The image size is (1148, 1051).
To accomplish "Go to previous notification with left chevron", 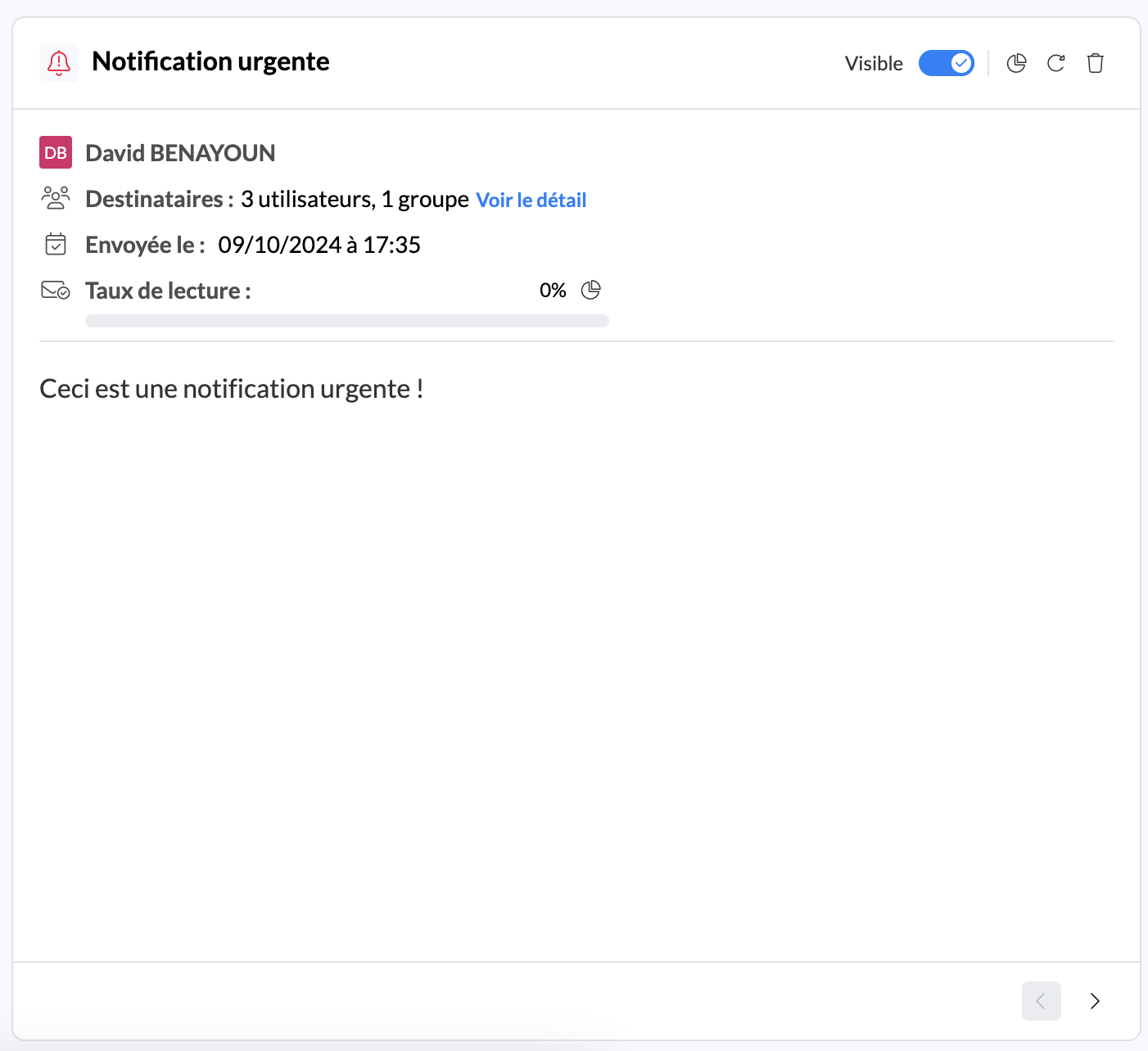I will click(1041, 1001).
